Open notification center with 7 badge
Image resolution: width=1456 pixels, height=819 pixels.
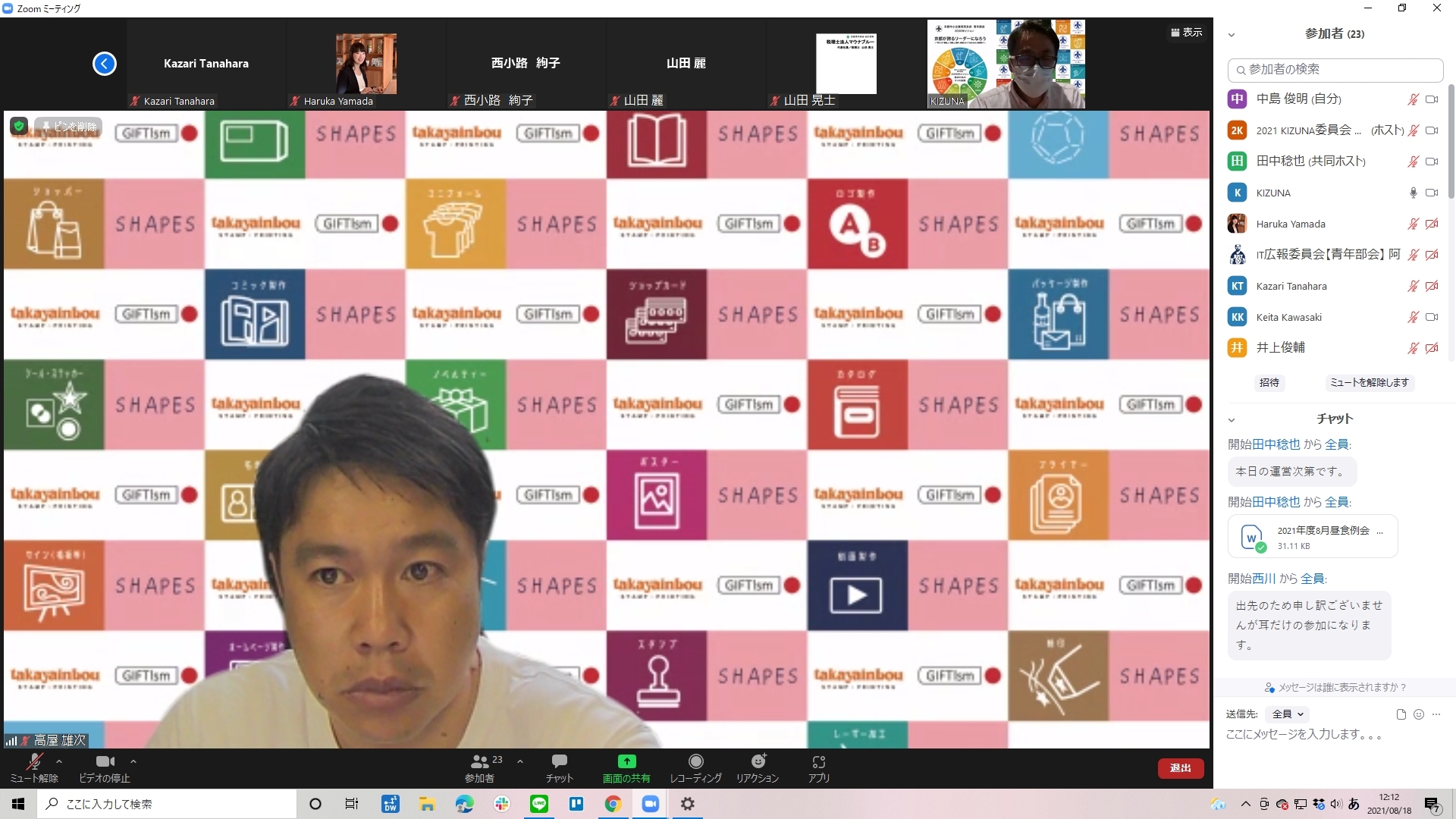(x=1432, y=805)
